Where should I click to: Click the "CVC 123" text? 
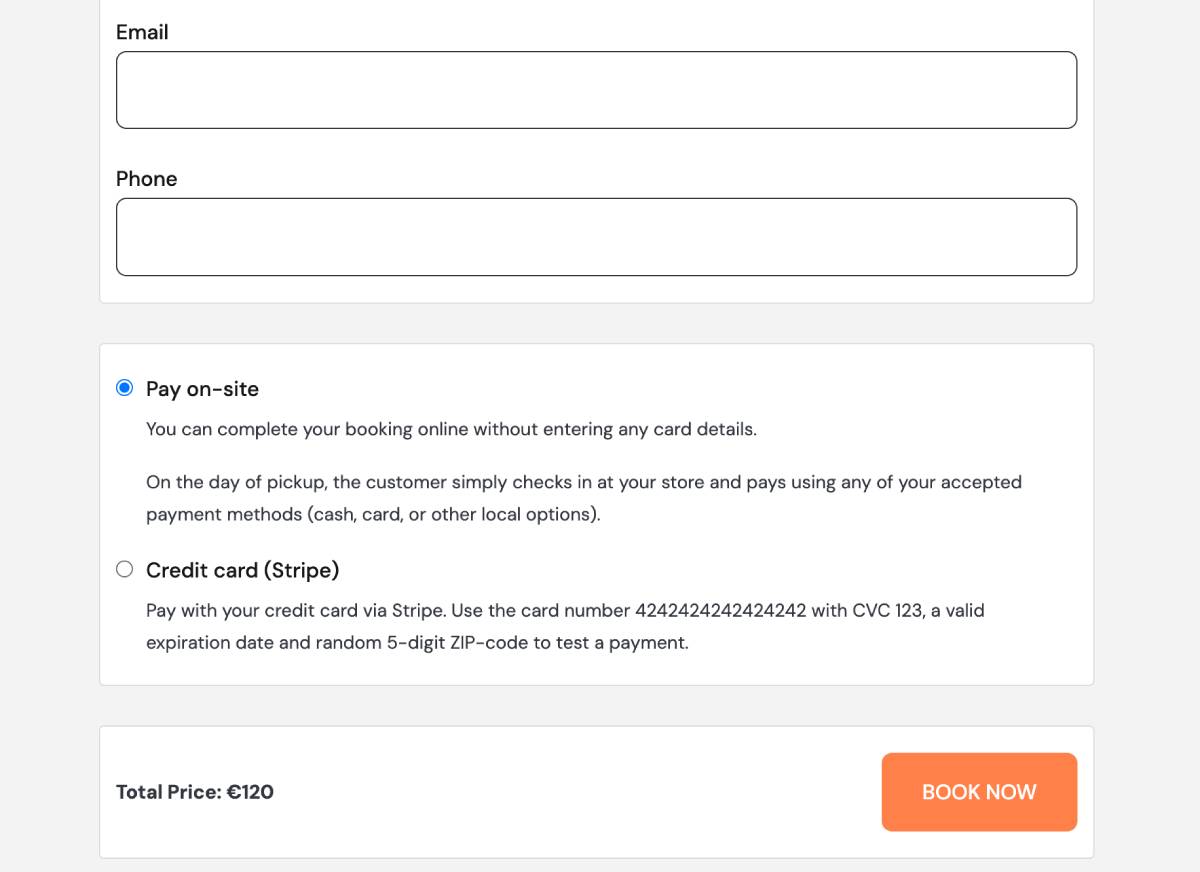(887, 610)
